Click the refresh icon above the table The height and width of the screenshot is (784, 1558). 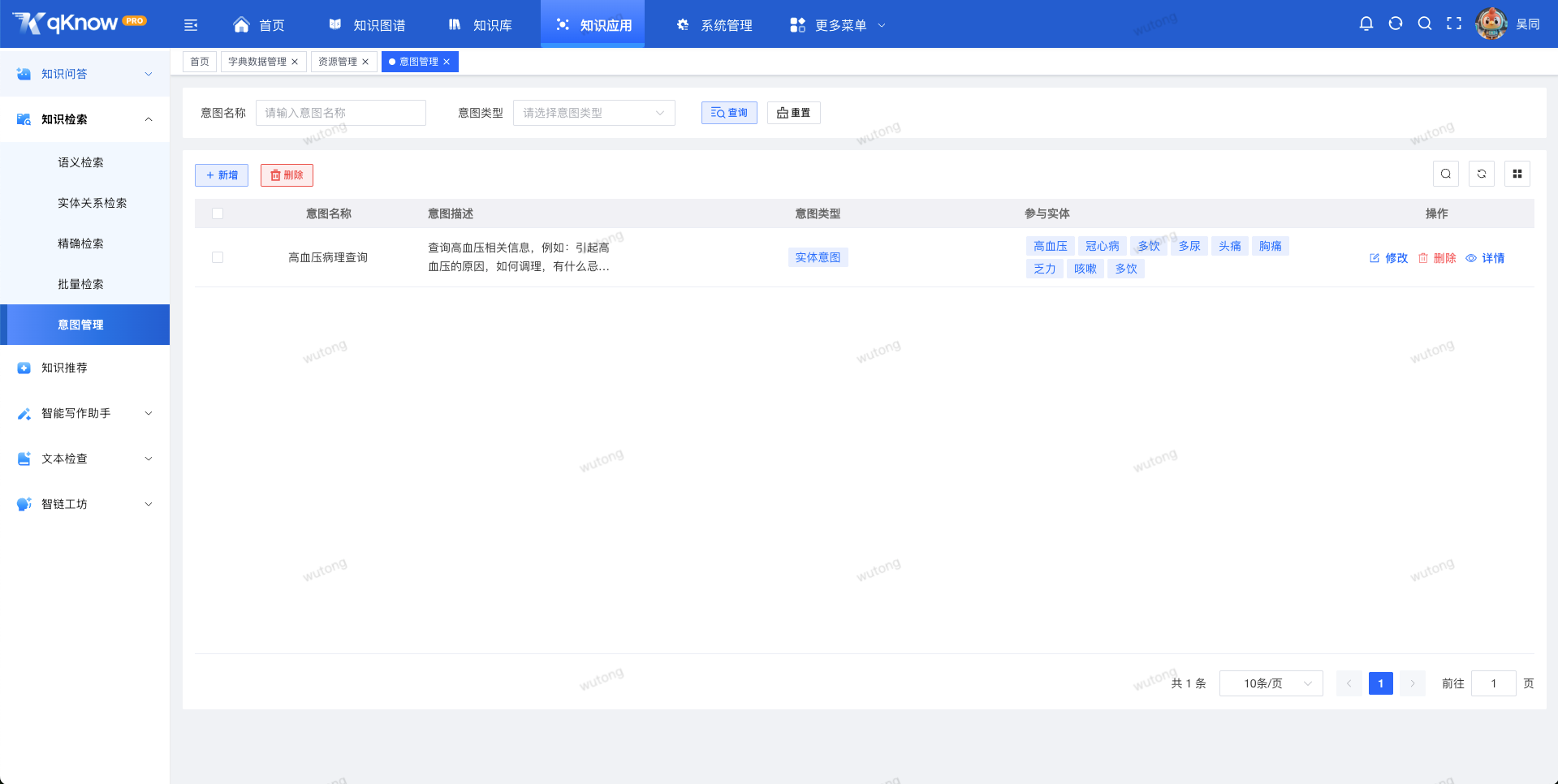[1481, 174]
